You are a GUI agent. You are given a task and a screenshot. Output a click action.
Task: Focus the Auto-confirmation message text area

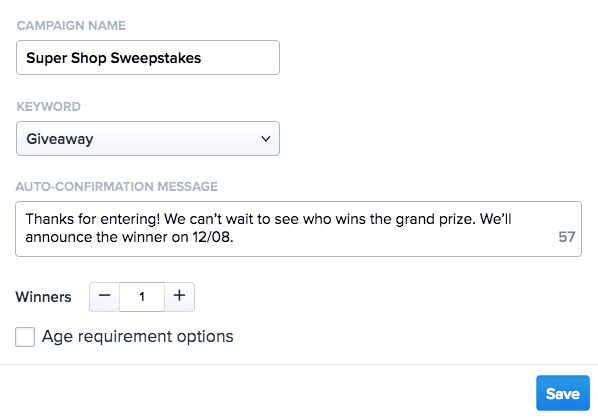point(298,229)
